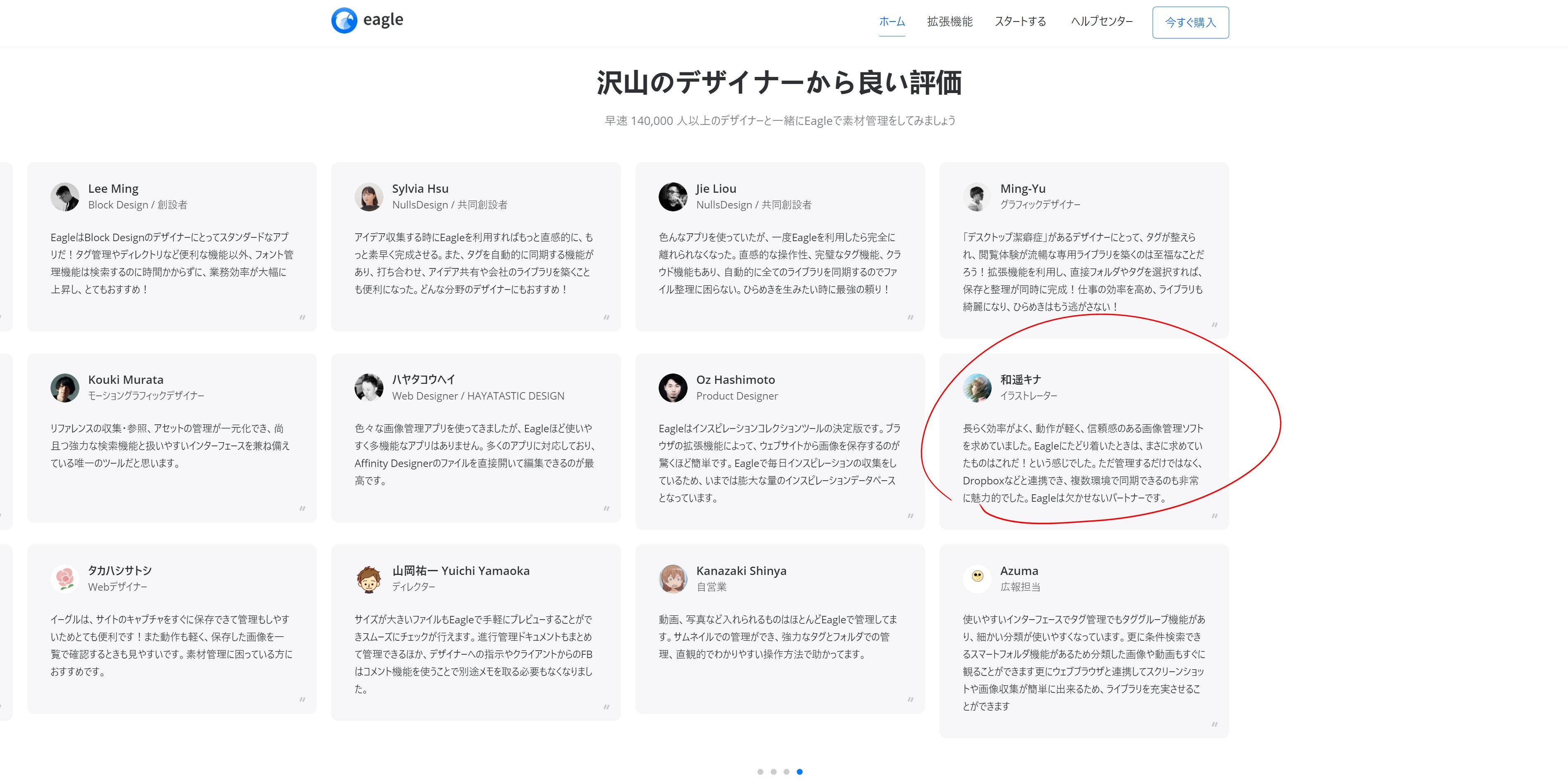The height and width of the screenshot is (783, 1568).
Task: Click the 自営業 subtitle
Action: (712, 587)
